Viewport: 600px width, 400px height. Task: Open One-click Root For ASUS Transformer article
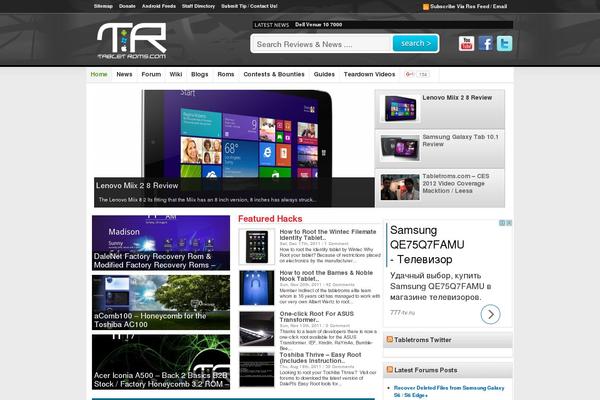[x=316, y=317]
